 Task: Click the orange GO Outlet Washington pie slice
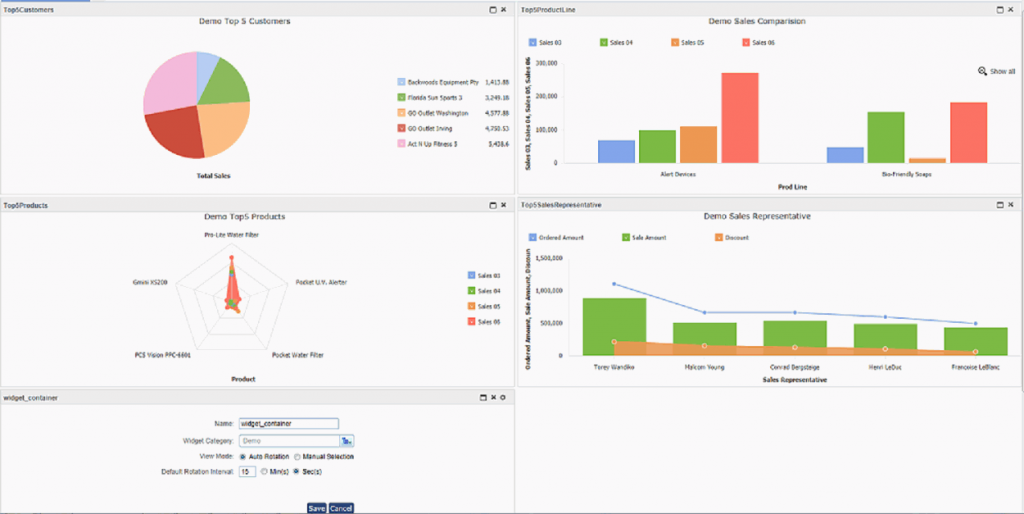click(223, 127)
